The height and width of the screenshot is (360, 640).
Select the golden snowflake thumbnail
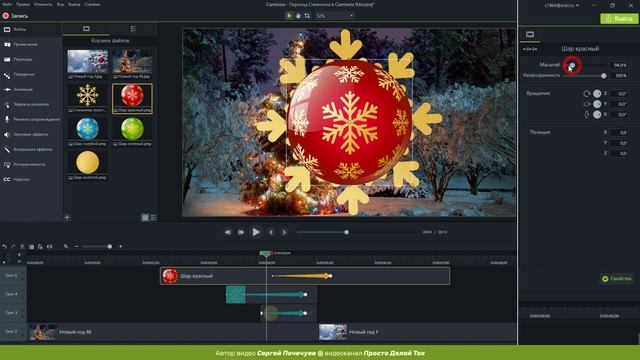[88, 95]
